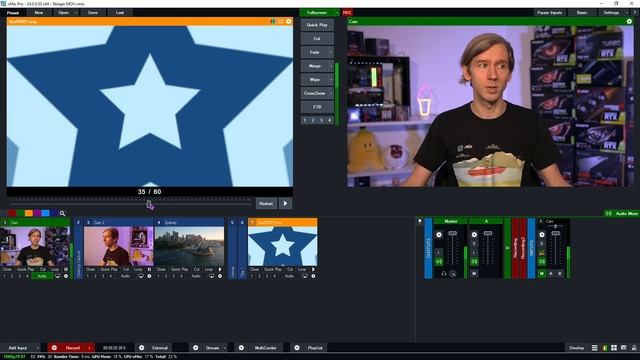Open streaming settings gear beside Stream

click(196, 348)
